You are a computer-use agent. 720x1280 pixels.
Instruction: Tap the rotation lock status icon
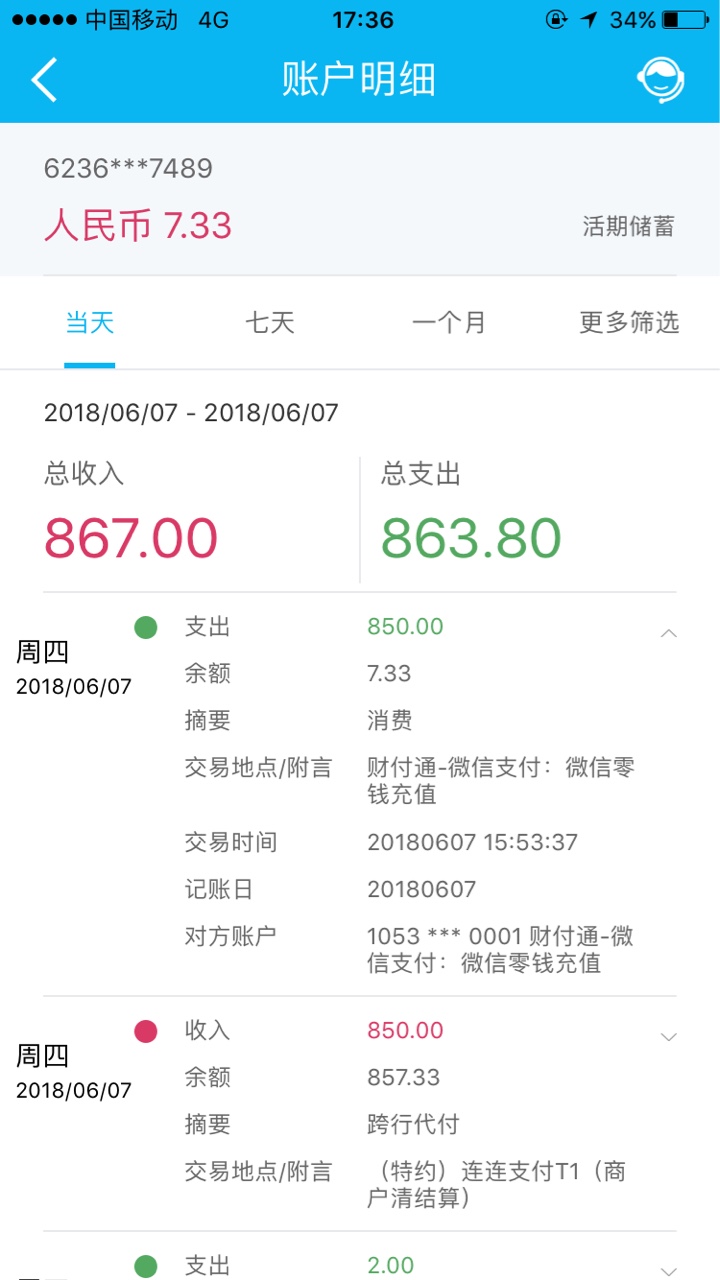point(556,20)
